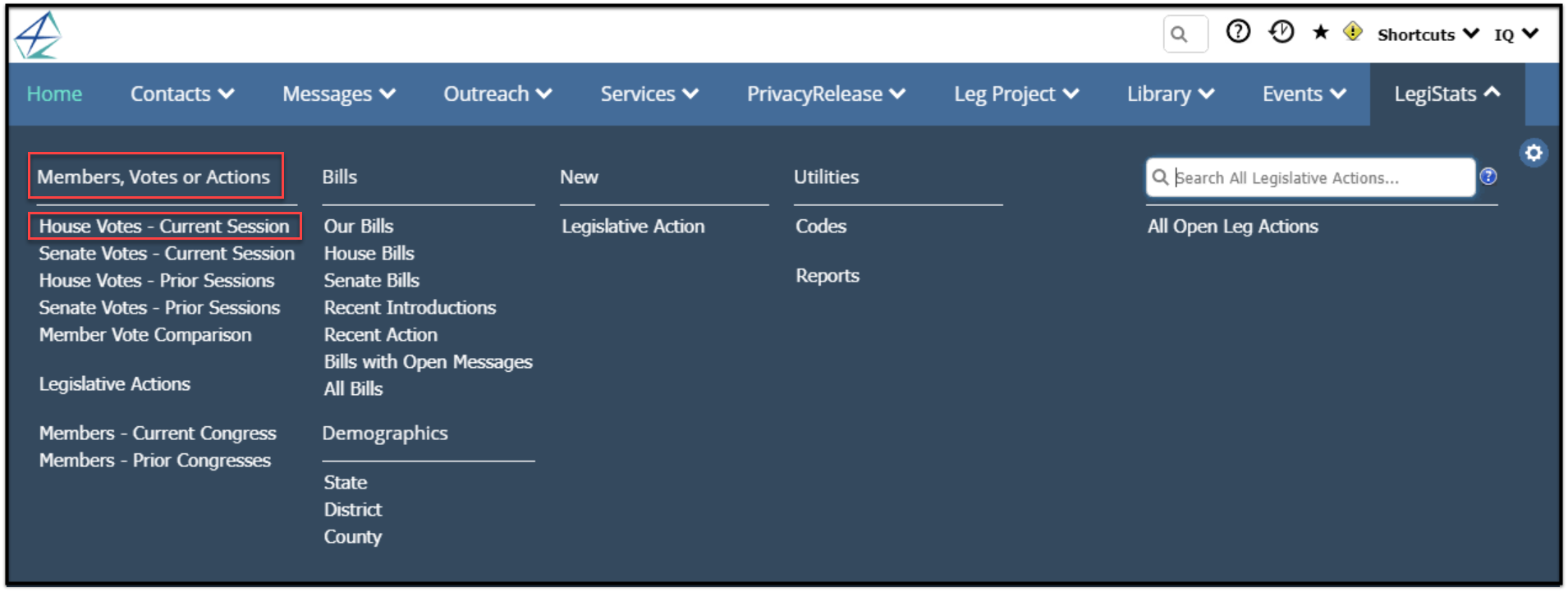Open County demographics
1568x592 pixels.
coord(352,536)
